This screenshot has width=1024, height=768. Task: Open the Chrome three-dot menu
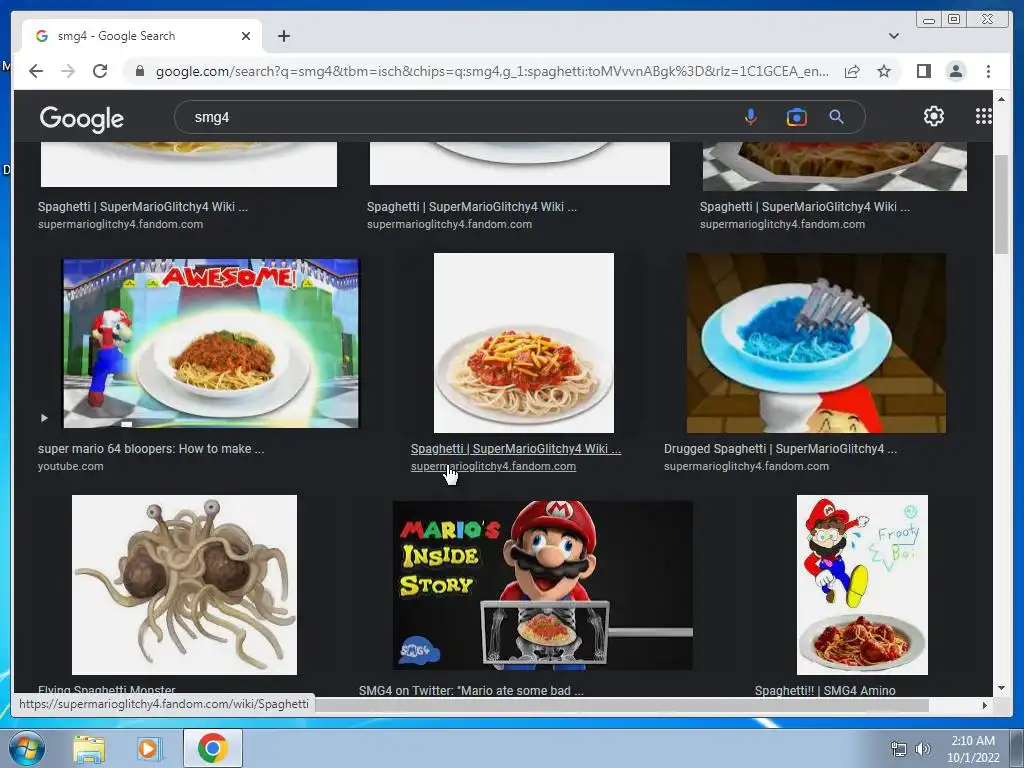(988, 71)
